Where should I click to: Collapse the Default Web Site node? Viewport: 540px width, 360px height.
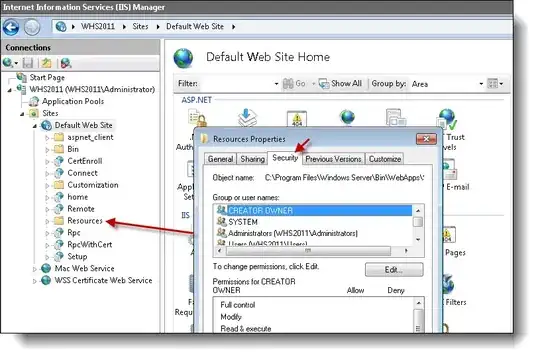pyautogui.click(x=34, y=126)
